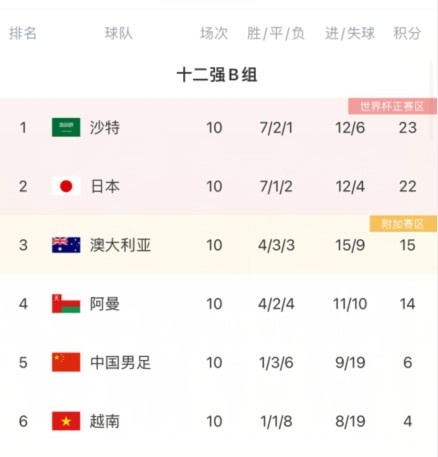Open the 中国男足 team entry
Image resolution: width=438 pixels, height=457 pixels.
click(120, 362)
